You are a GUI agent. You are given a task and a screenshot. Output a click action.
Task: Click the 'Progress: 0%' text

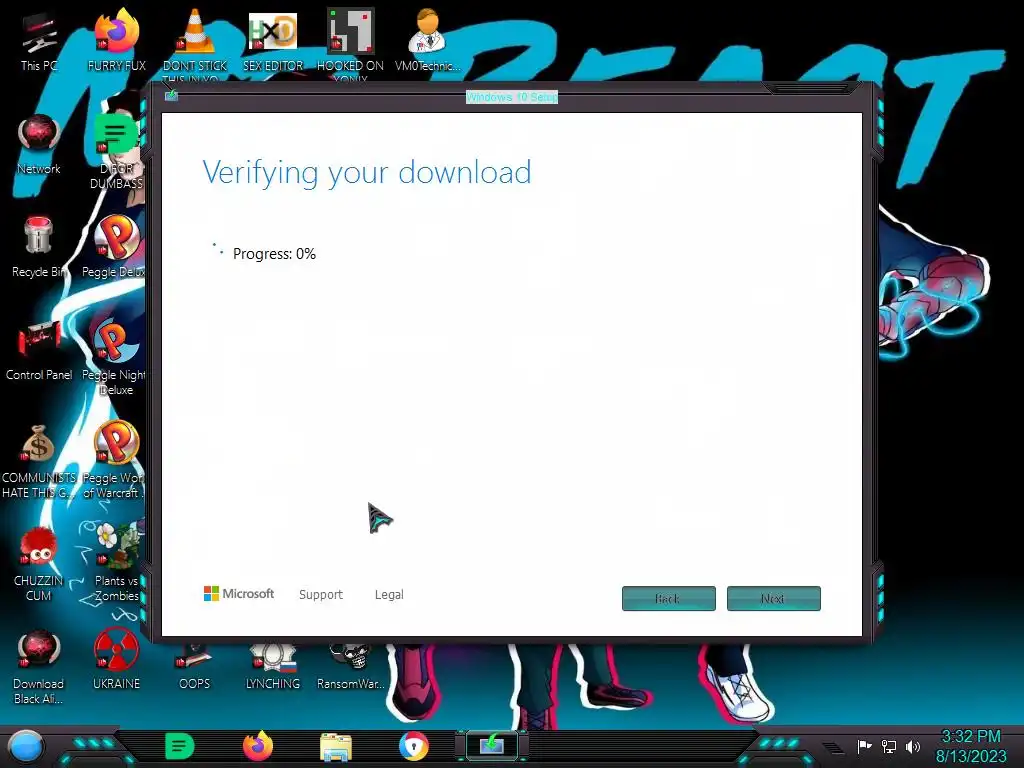(274, 253)
